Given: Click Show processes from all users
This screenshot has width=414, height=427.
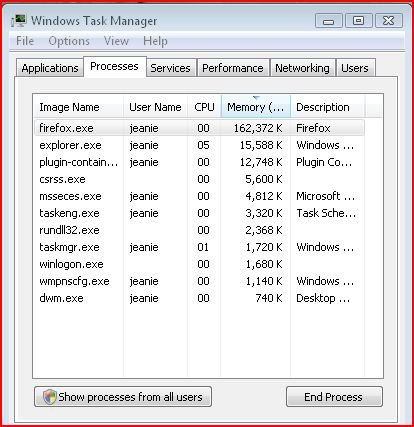Looking at the screenshot, I should 123,397.
